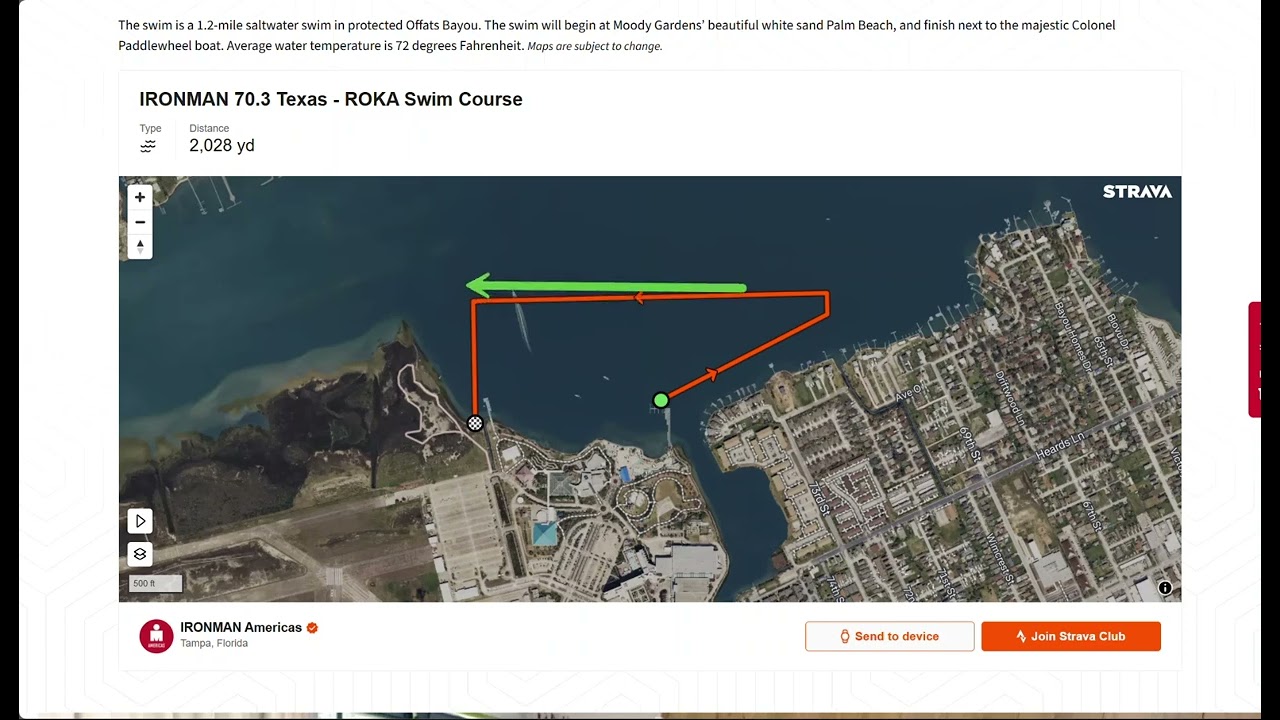
Task: Click the 500 ft map scale bar
Action: pos(156,583)
